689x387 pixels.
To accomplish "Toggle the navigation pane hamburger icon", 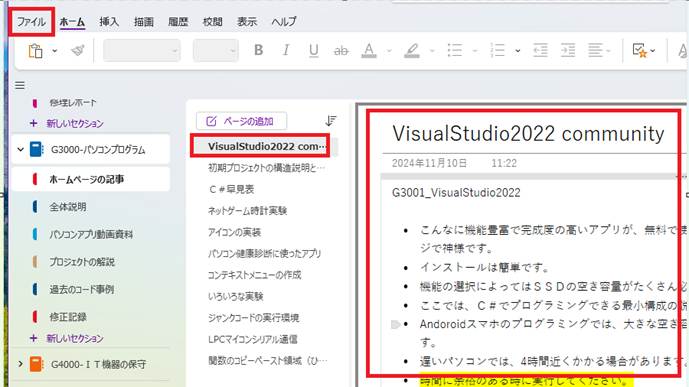I will tap(20, 85).
